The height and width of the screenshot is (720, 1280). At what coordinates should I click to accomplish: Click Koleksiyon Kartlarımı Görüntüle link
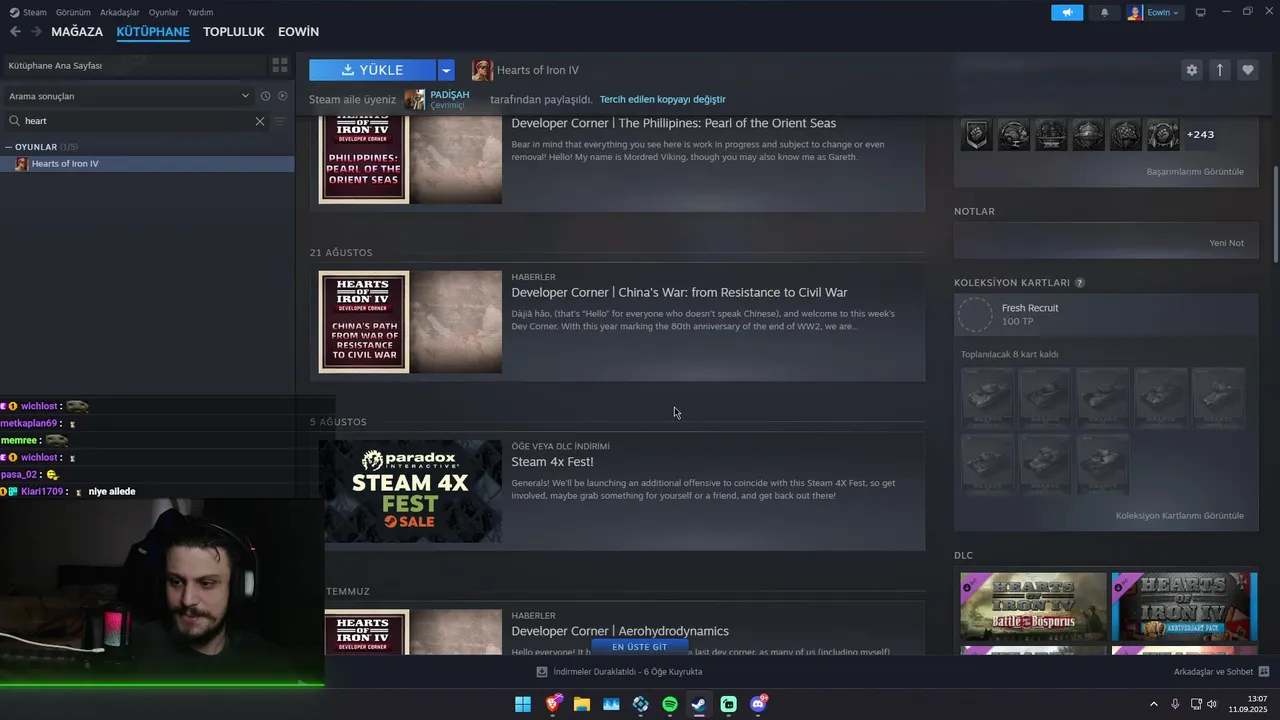pyautogui.click(x=1180, y=516)
